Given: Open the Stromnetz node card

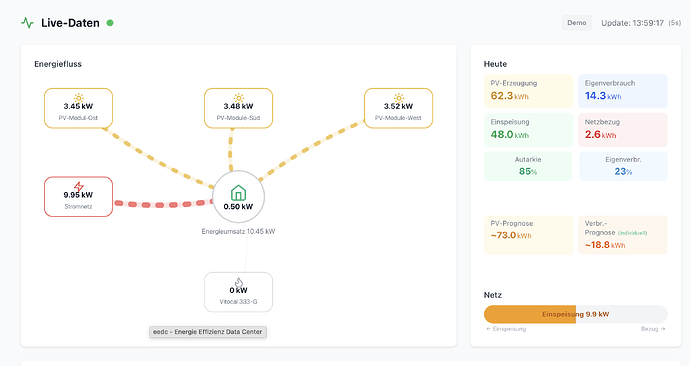Looking at the screenshot, I should click(x=78, y=197).
